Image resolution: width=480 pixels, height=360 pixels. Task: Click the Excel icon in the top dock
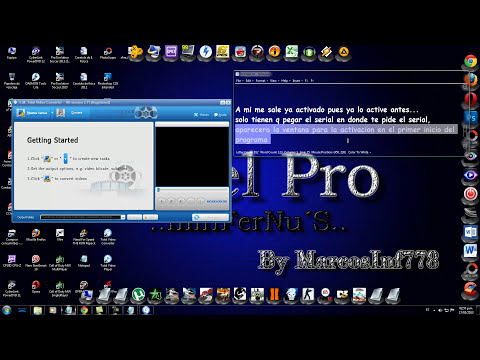pos(292,52)
